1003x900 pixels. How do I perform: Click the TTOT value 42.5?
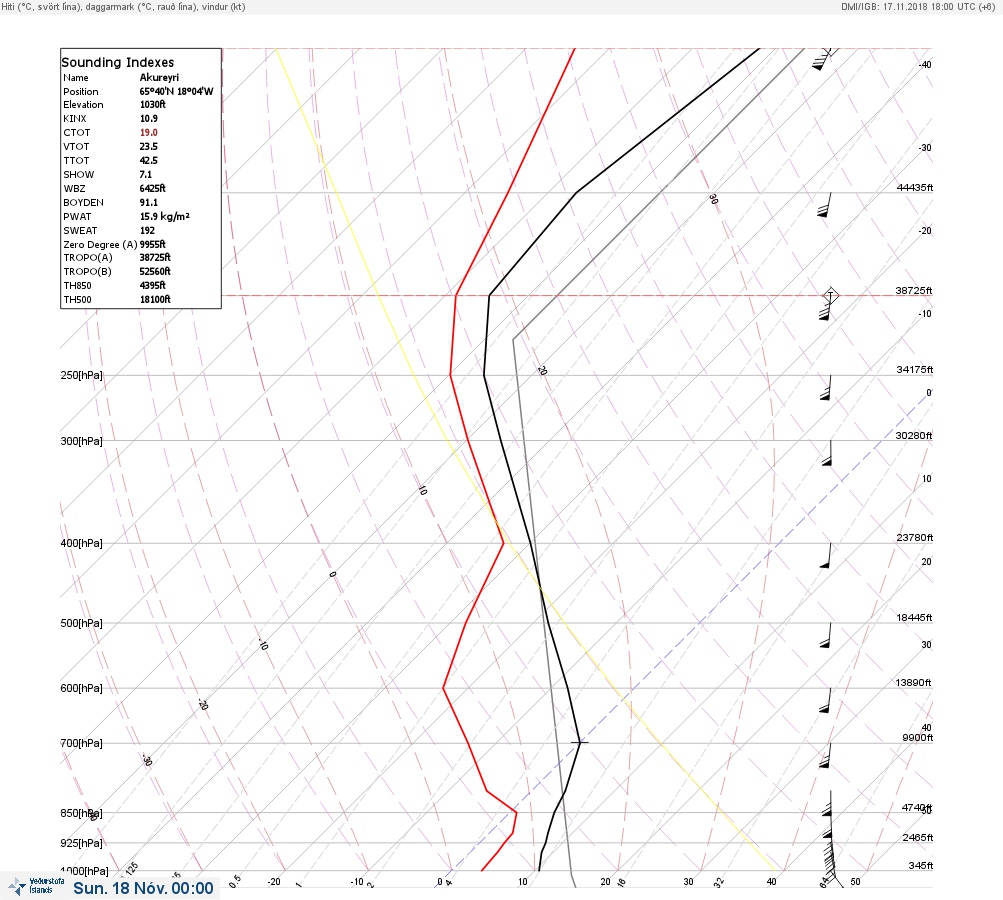click(148, 161)
